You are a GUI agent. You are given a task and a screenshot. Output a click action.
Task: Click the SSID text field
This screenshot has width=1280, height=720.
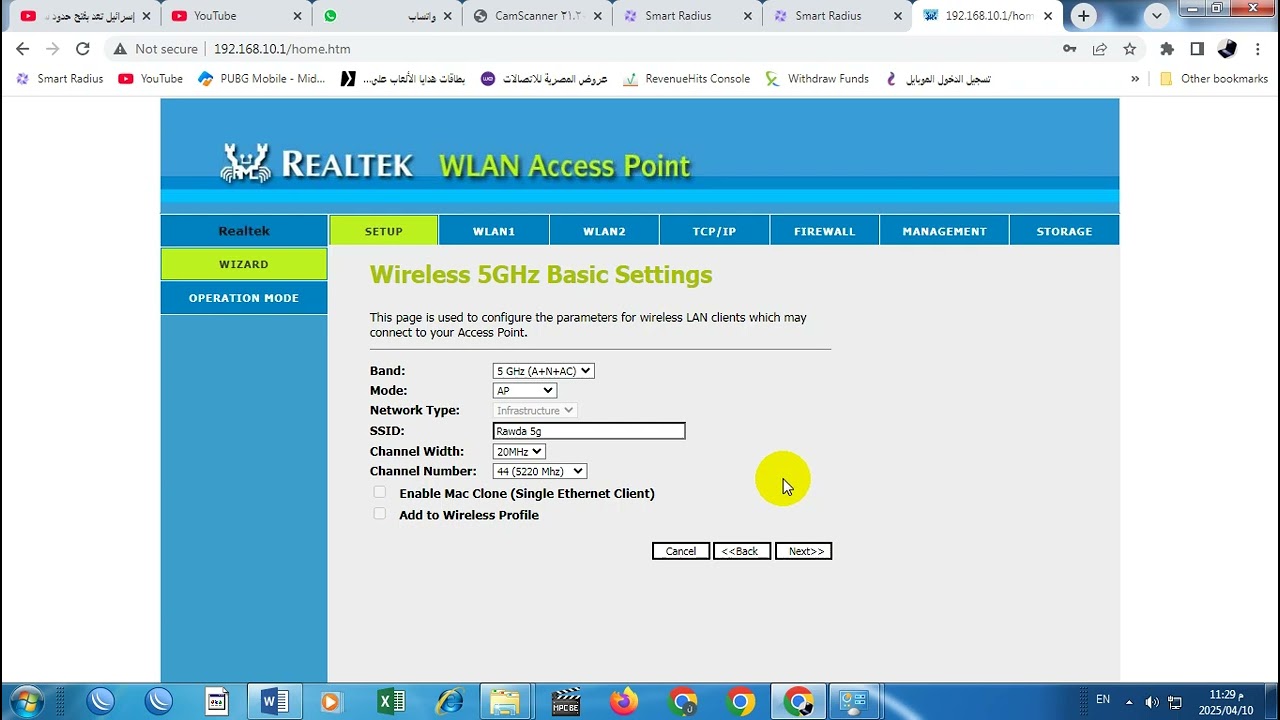pyautogui.click(x=589, y=431)
